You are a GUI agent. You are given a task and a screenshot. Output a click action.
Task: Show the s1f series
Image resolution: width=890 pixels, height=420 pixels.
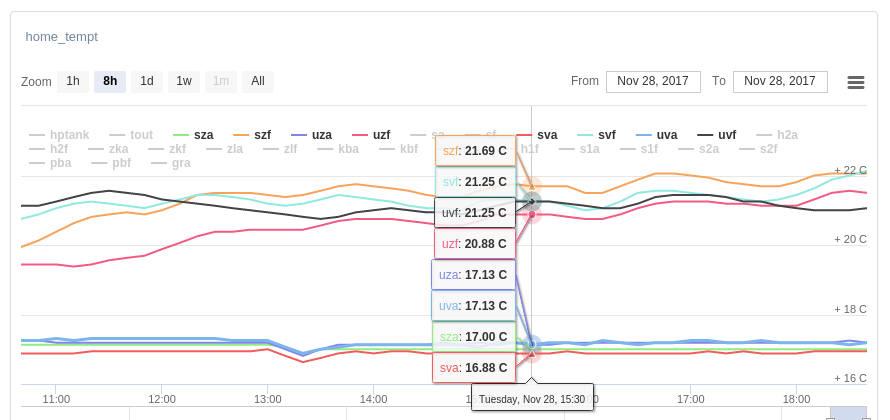point(639,149)
